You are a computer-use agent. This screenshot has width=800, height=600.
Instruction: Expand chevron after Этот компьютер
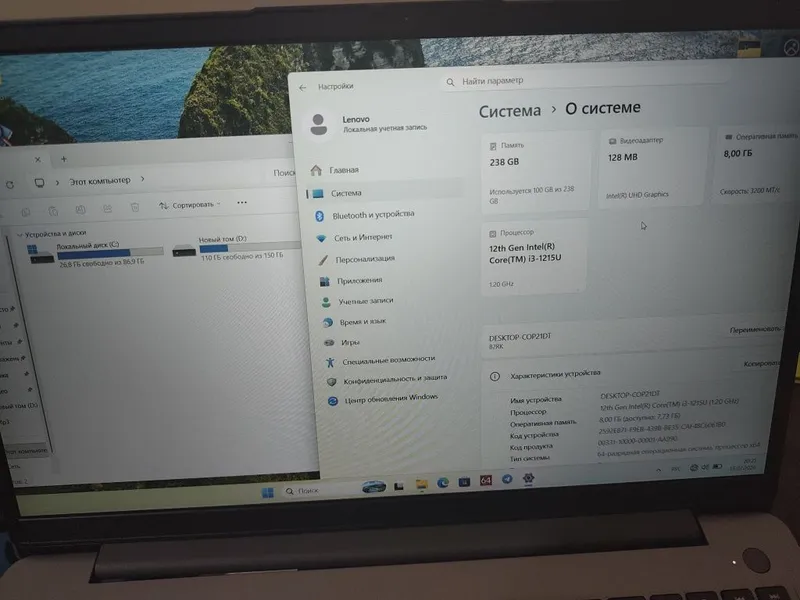point(142,179)
